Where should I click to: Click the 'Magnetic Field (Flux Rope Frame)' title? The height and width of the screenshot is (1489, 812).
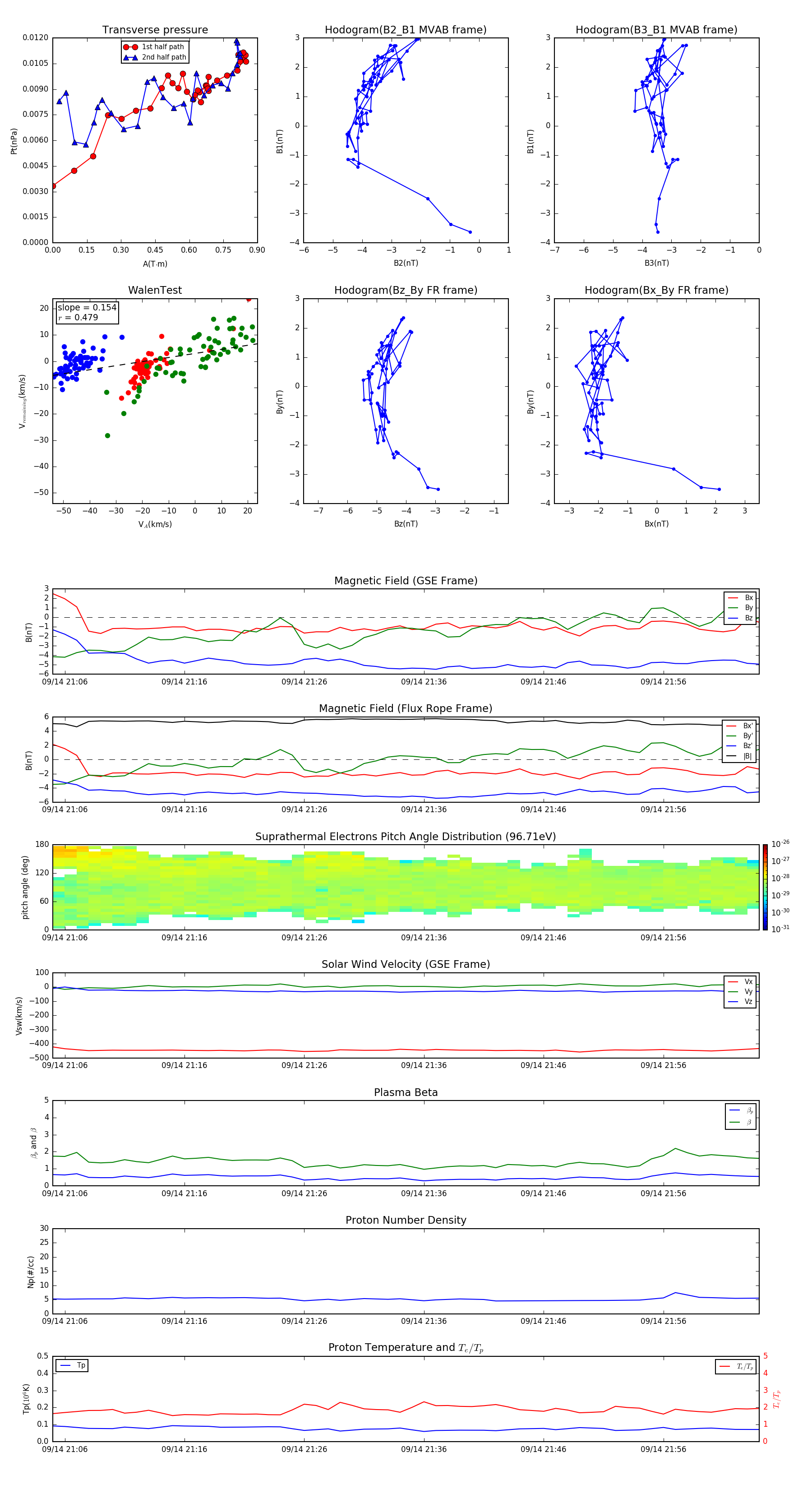pos(406,709)
